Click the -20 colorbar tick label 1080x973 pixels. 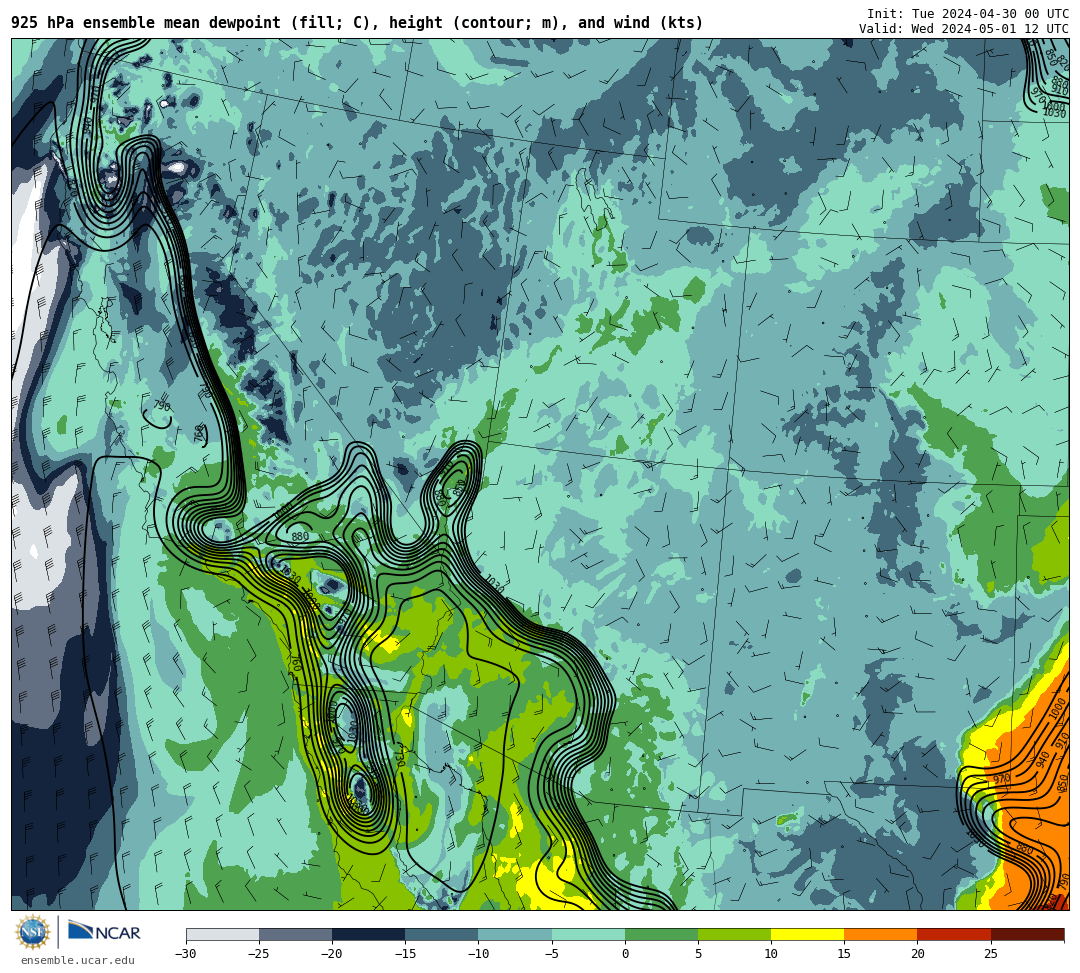332,954
